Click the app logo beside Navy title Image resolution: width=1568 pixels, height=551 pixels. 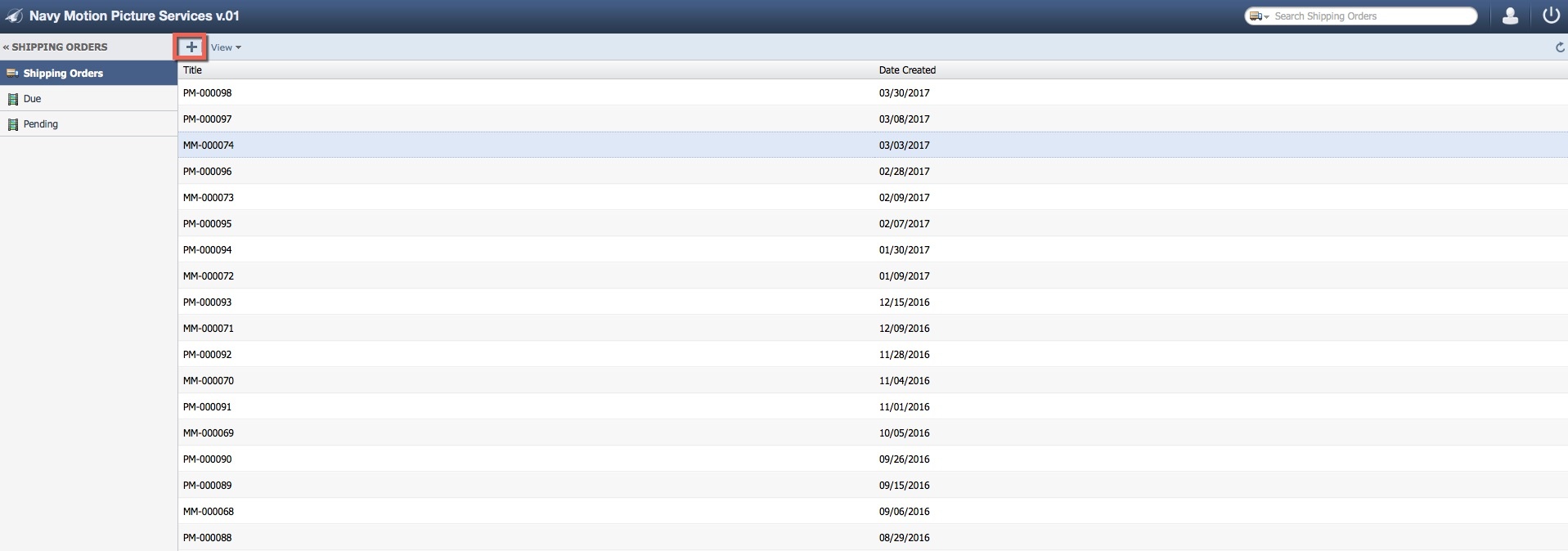[14, 16]
